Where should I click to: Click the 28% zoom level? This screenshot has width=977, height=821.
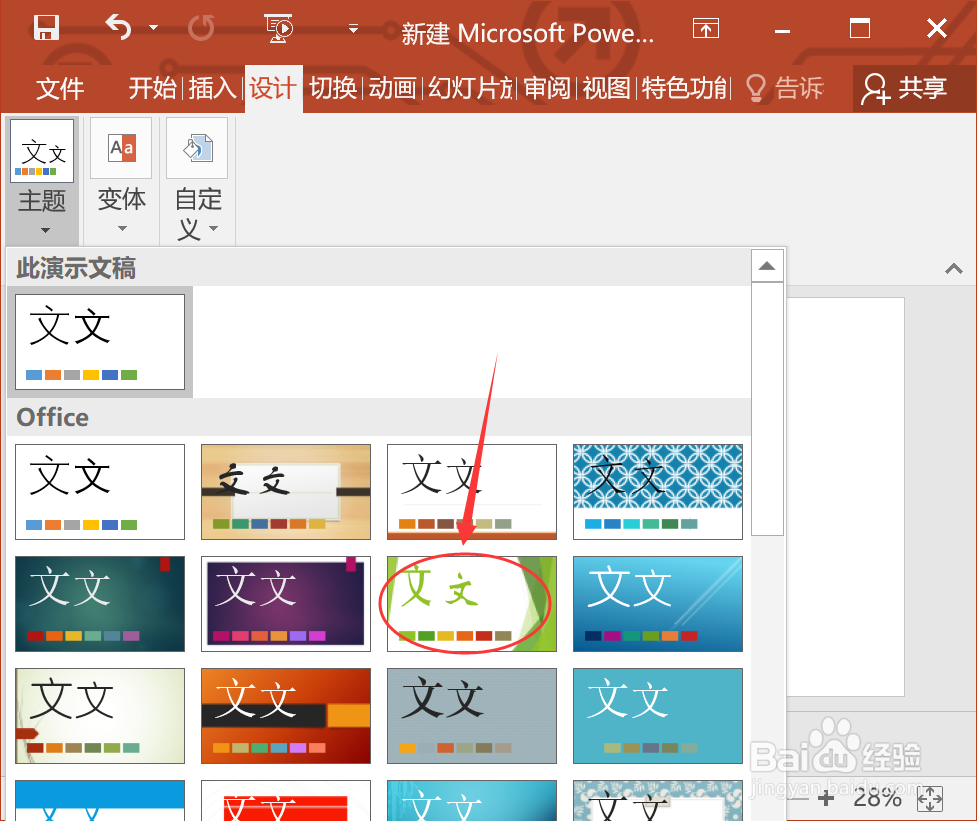click(x=877, y=798)
